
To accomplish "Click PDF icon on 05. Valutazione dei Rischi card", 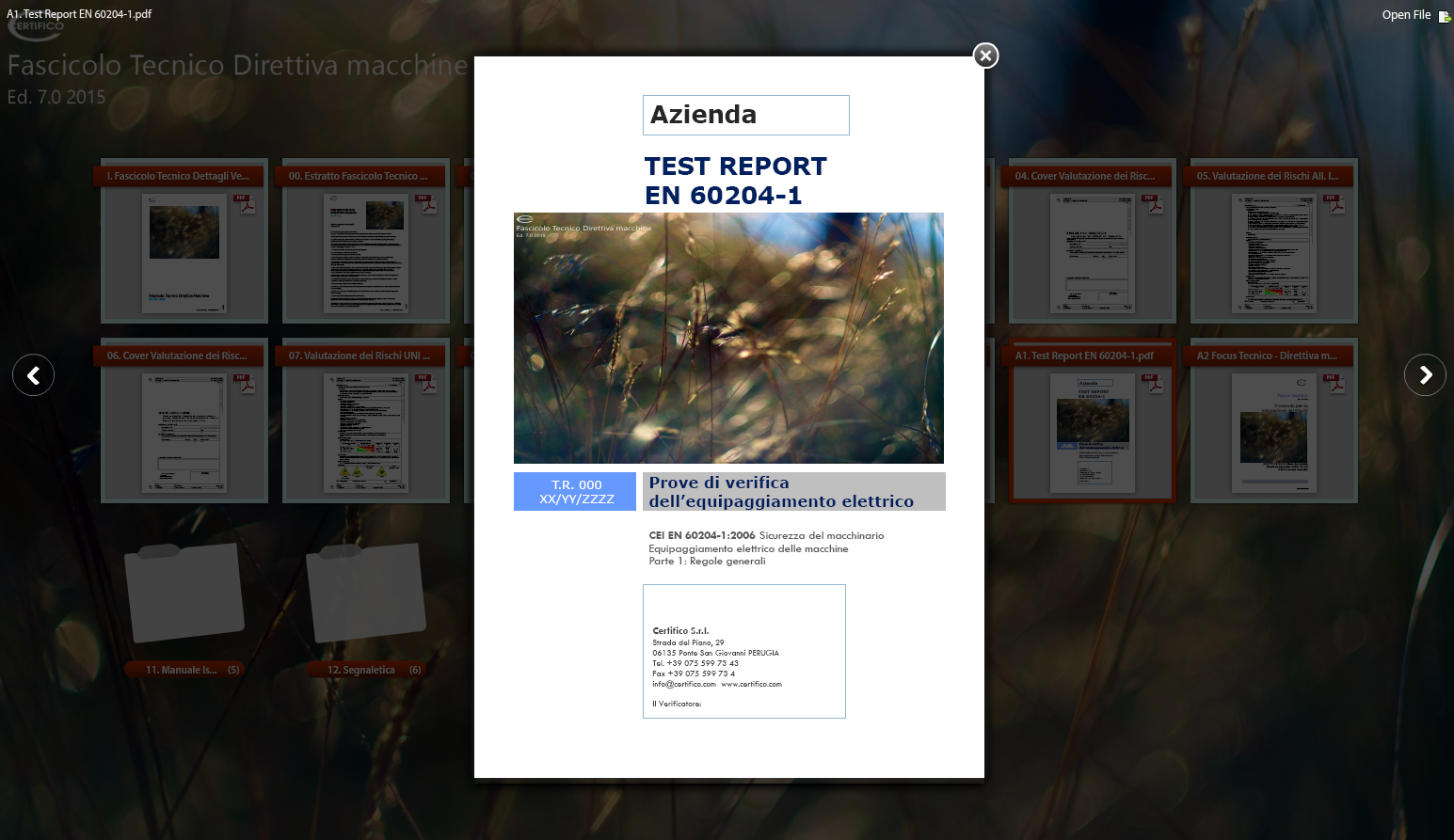I will tap(1336, 204).
